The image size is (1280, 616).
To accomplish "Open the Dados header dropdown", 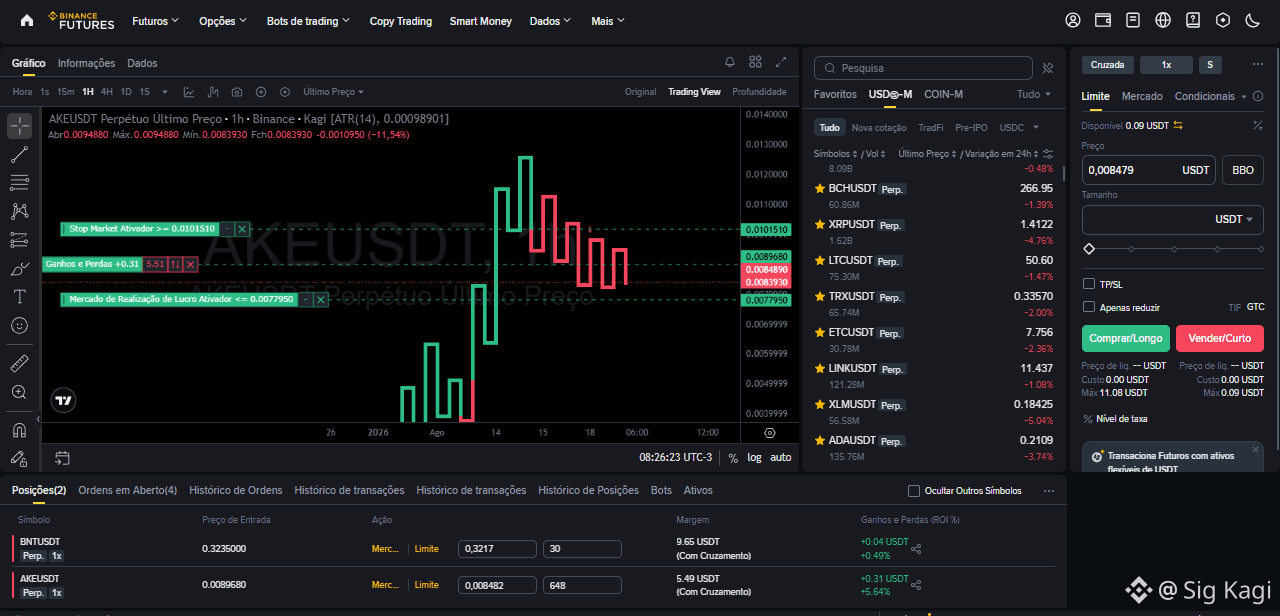I will tap(551, 20).
